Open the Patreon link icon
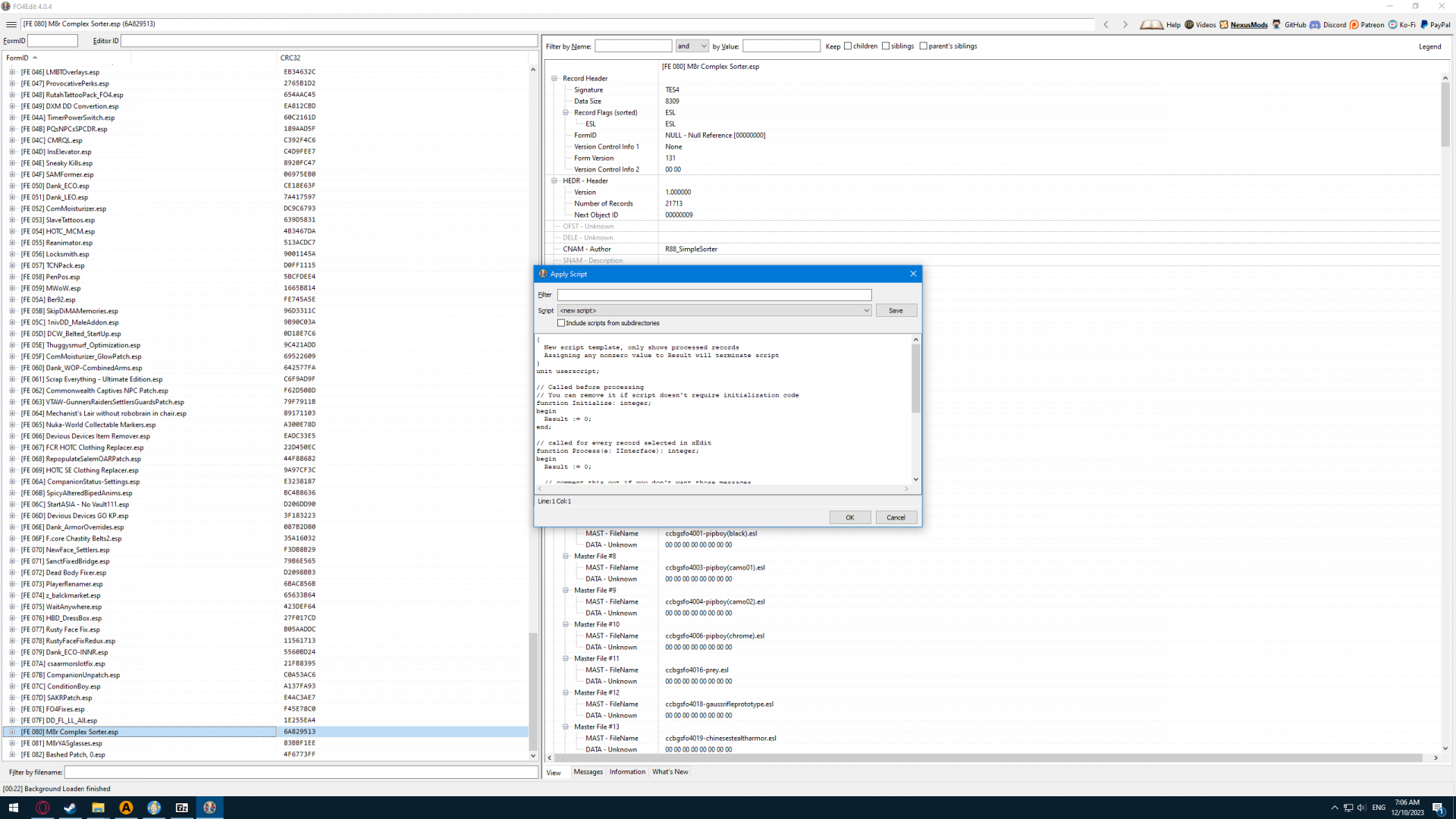This screenshot has width=1456, height=819. (1354, 24)
